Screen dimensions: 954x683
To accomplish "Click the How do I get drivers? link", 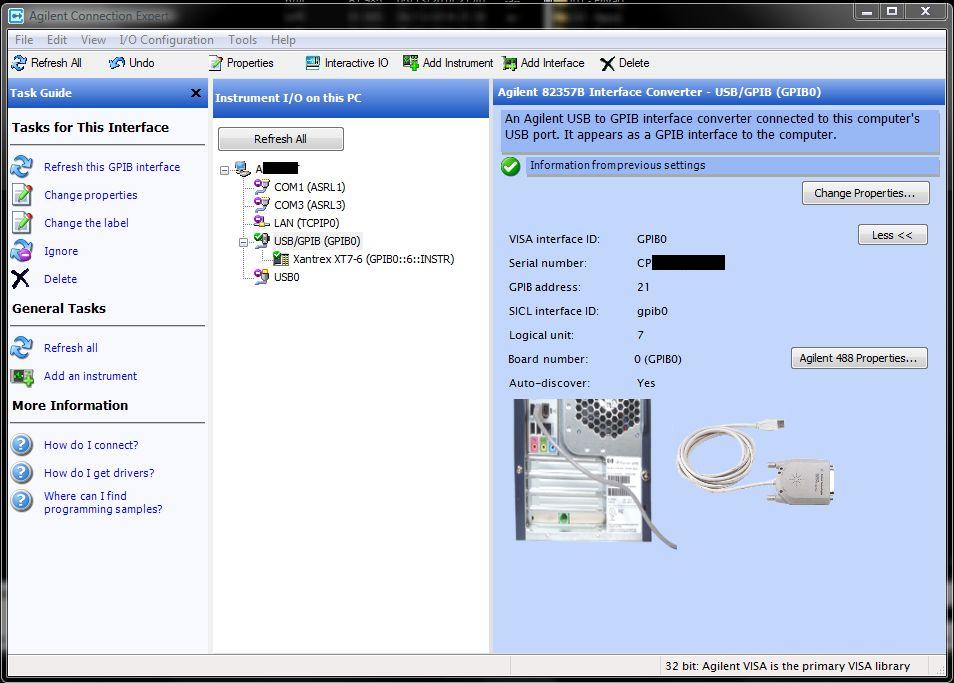I will pyautogui.click(x=99, y=473).
